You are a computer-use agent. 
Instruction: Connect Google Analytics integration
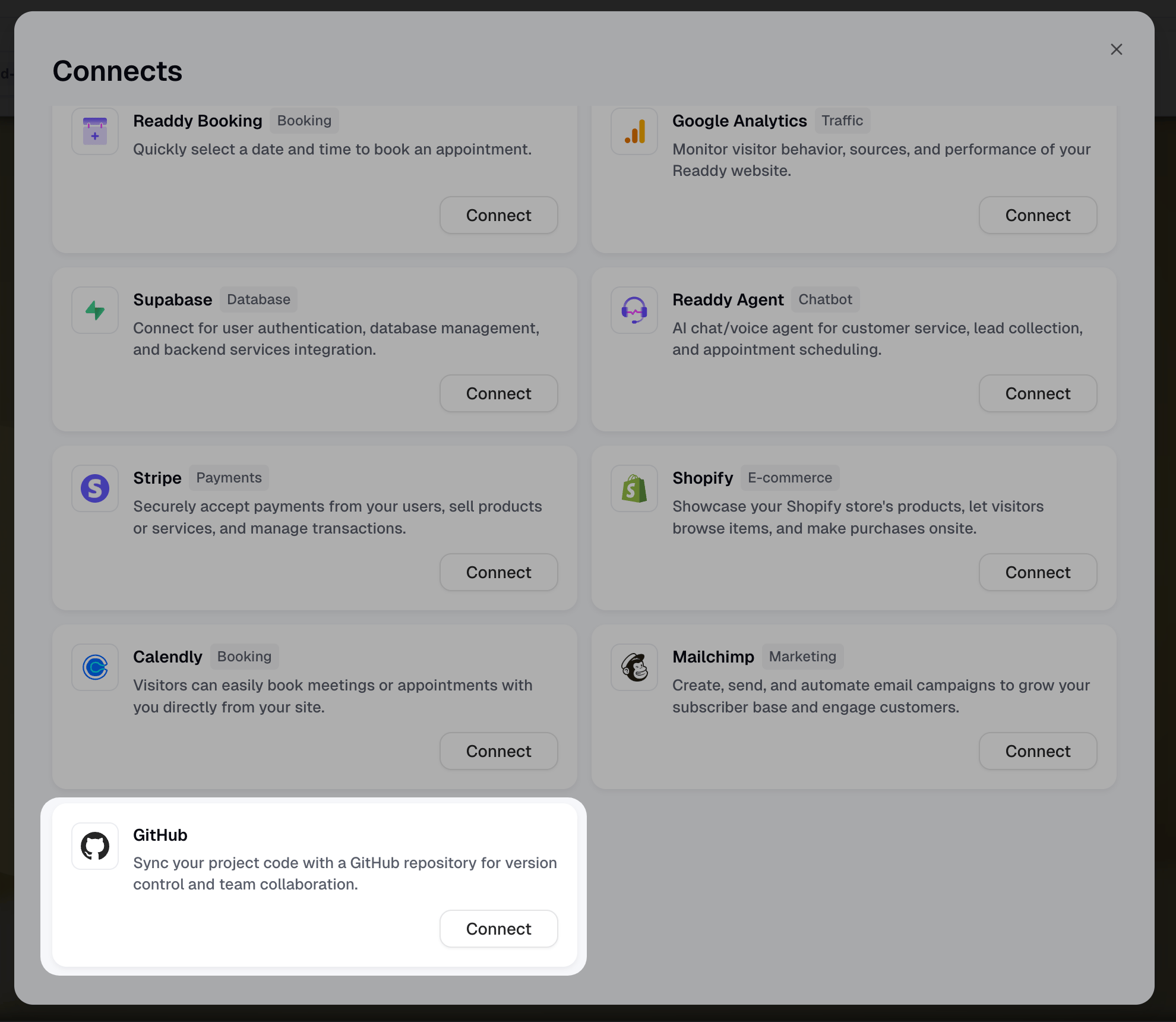coord(1038,215)
